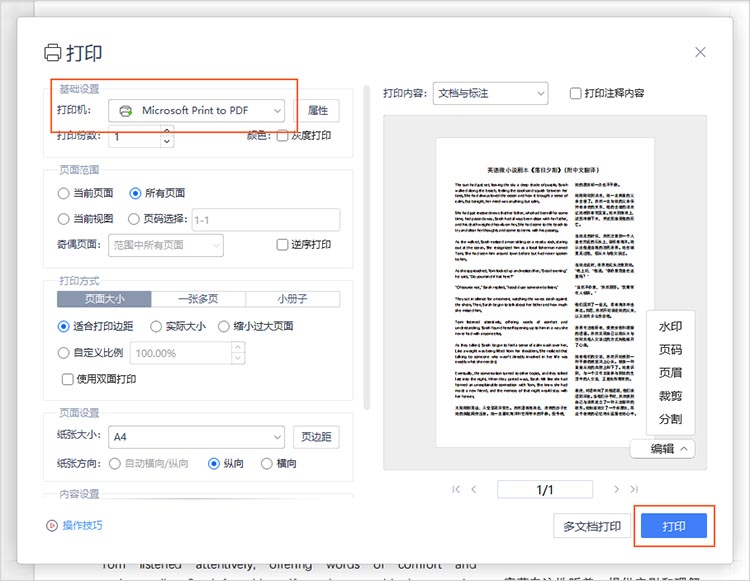
Task: Open the 属性 printer properties
Action: 318,111
